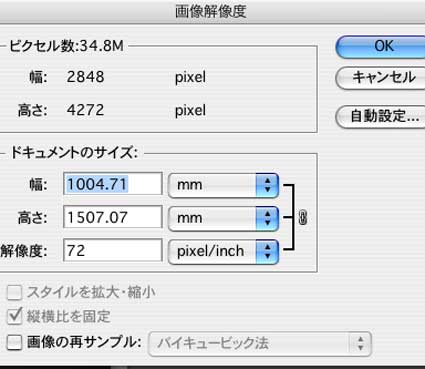Click the 解像度 field showing 72

(x=113, y=250)
